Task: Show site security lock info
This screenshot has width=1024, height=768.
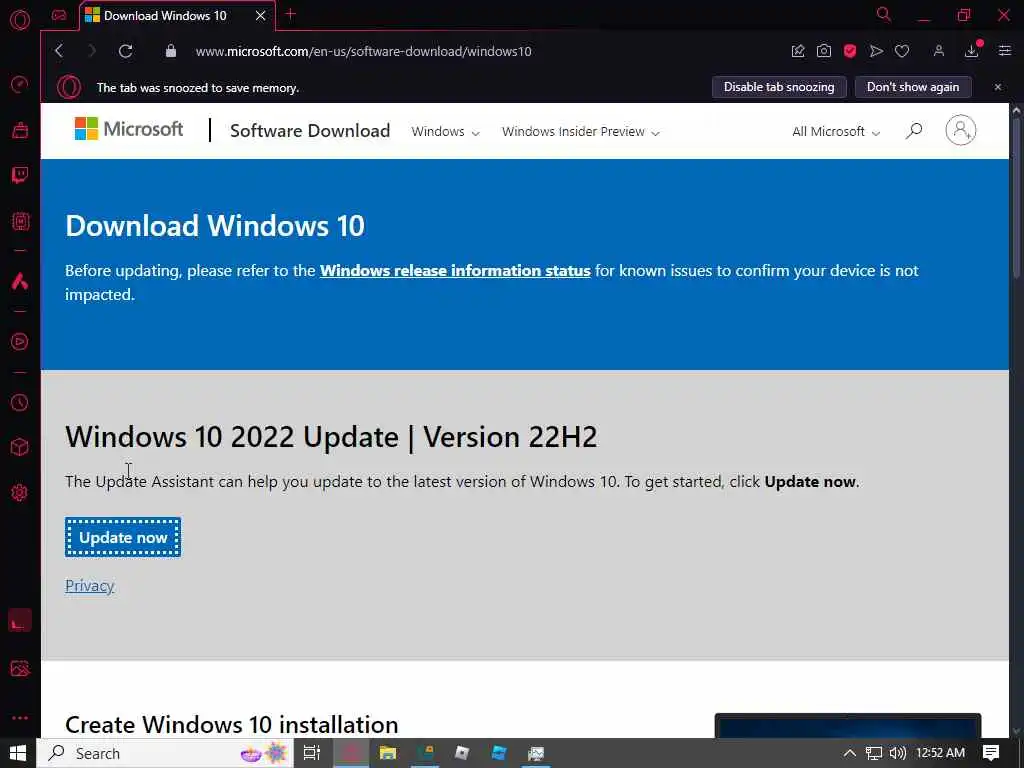Action: click(x=170, y=51)
